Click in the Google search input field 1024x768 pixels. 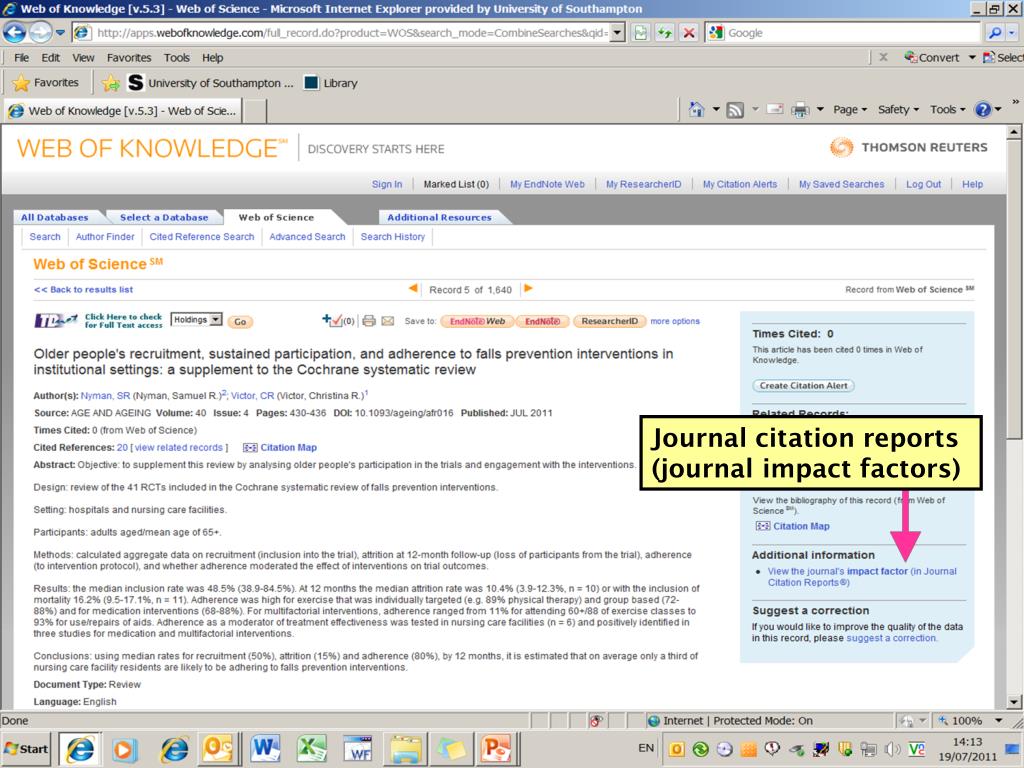[x=852, y=33]
